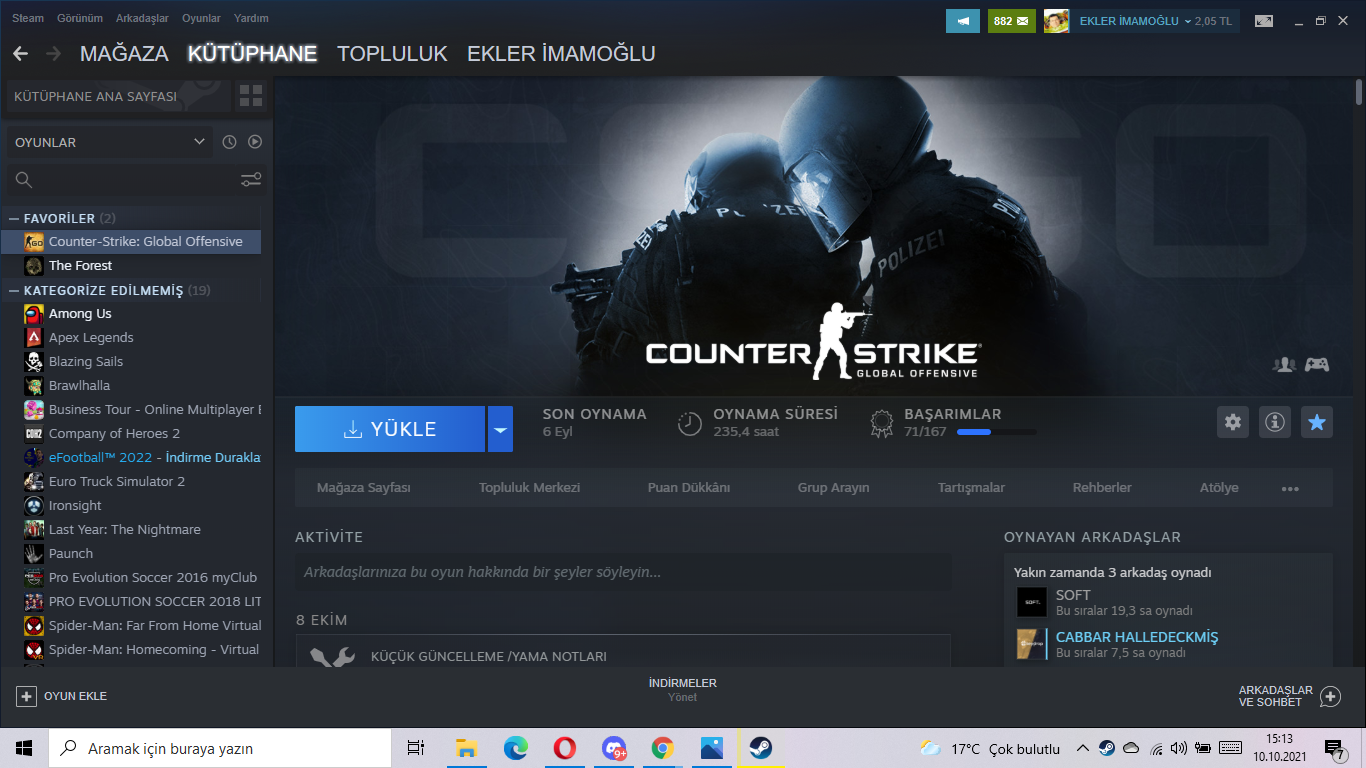
Task: Click the profile avatar picture
Action: click(x=1057, y=21)
